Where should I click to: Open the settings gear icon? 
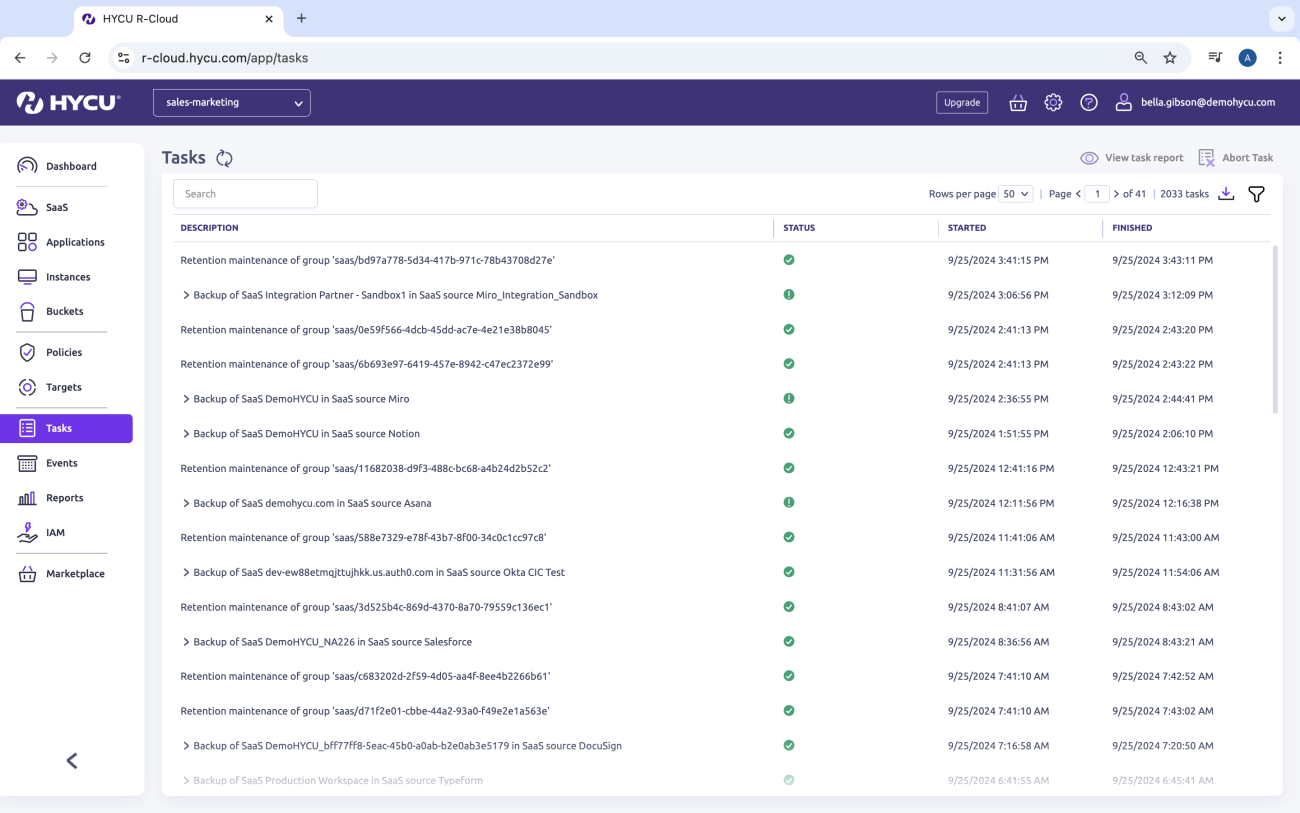coord(1053,102)
